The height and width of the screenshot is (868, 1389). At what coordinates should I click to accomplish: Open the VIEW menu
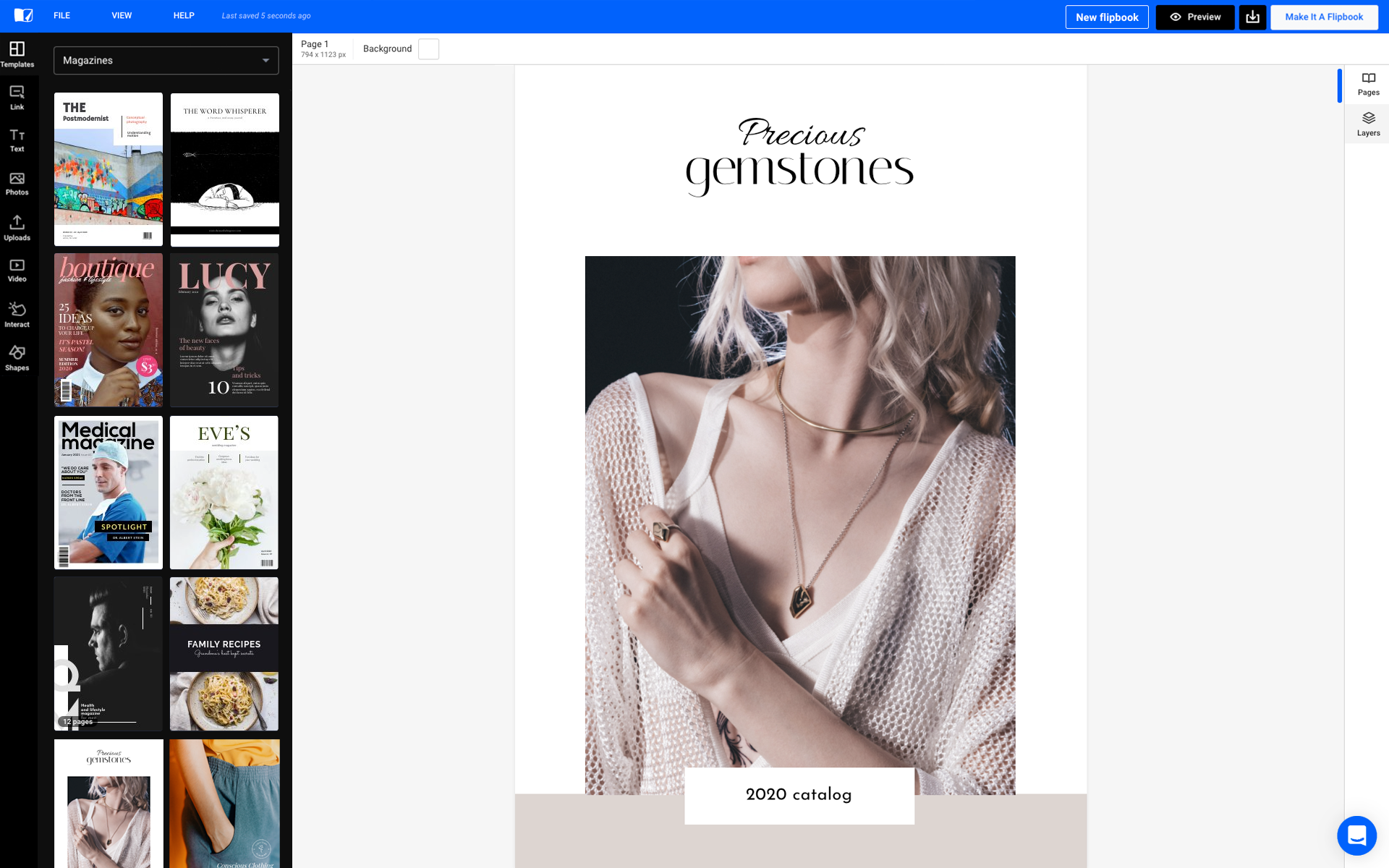point(122,16)
